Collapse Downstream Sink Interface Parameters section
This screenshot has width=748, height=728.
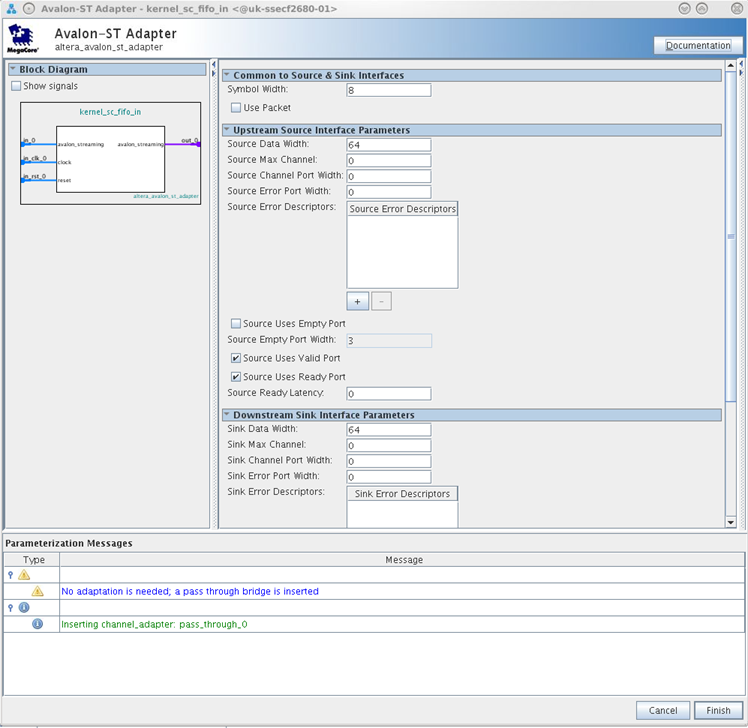pos(227,415)
